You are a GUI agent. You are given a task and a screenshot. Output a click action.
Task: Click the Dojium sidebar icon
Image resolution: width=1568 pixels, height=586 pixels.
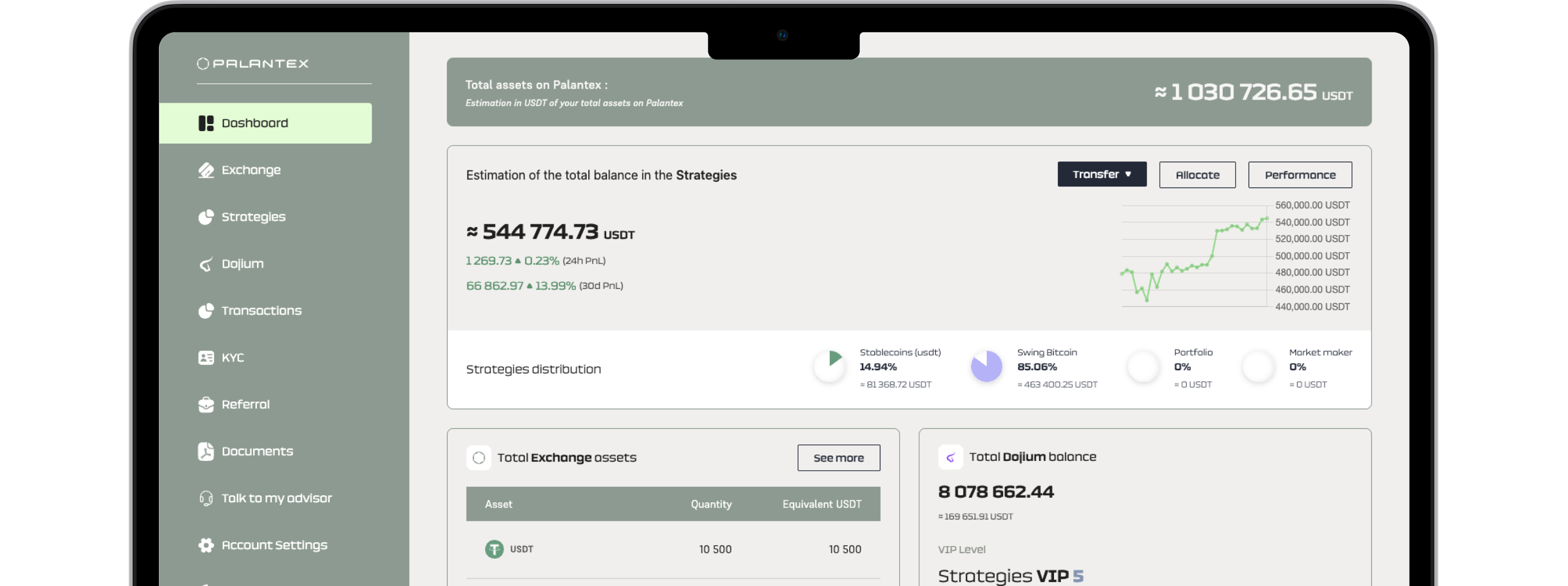(206, 264)
